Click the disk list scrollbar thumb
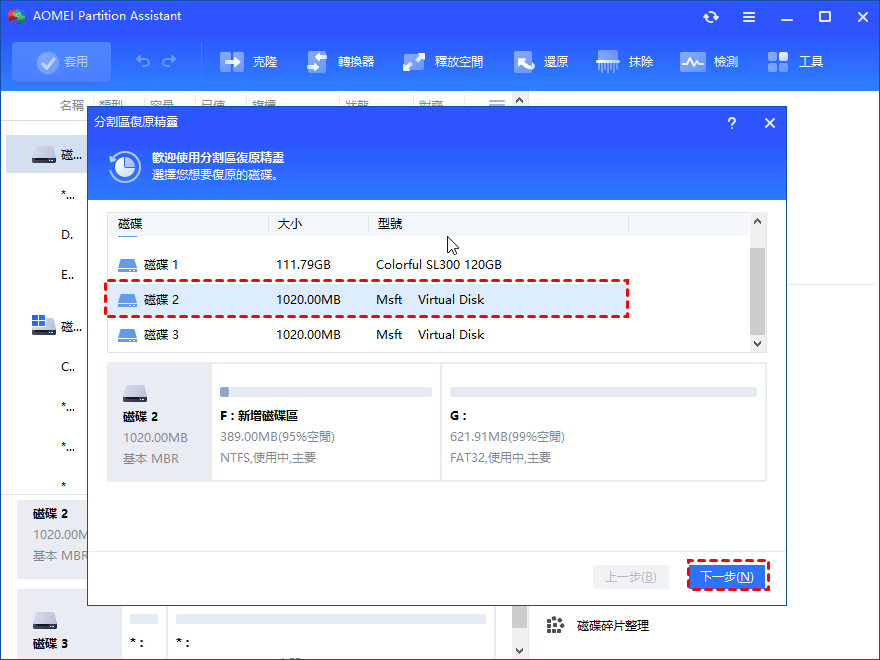 [x=757, y=291]
